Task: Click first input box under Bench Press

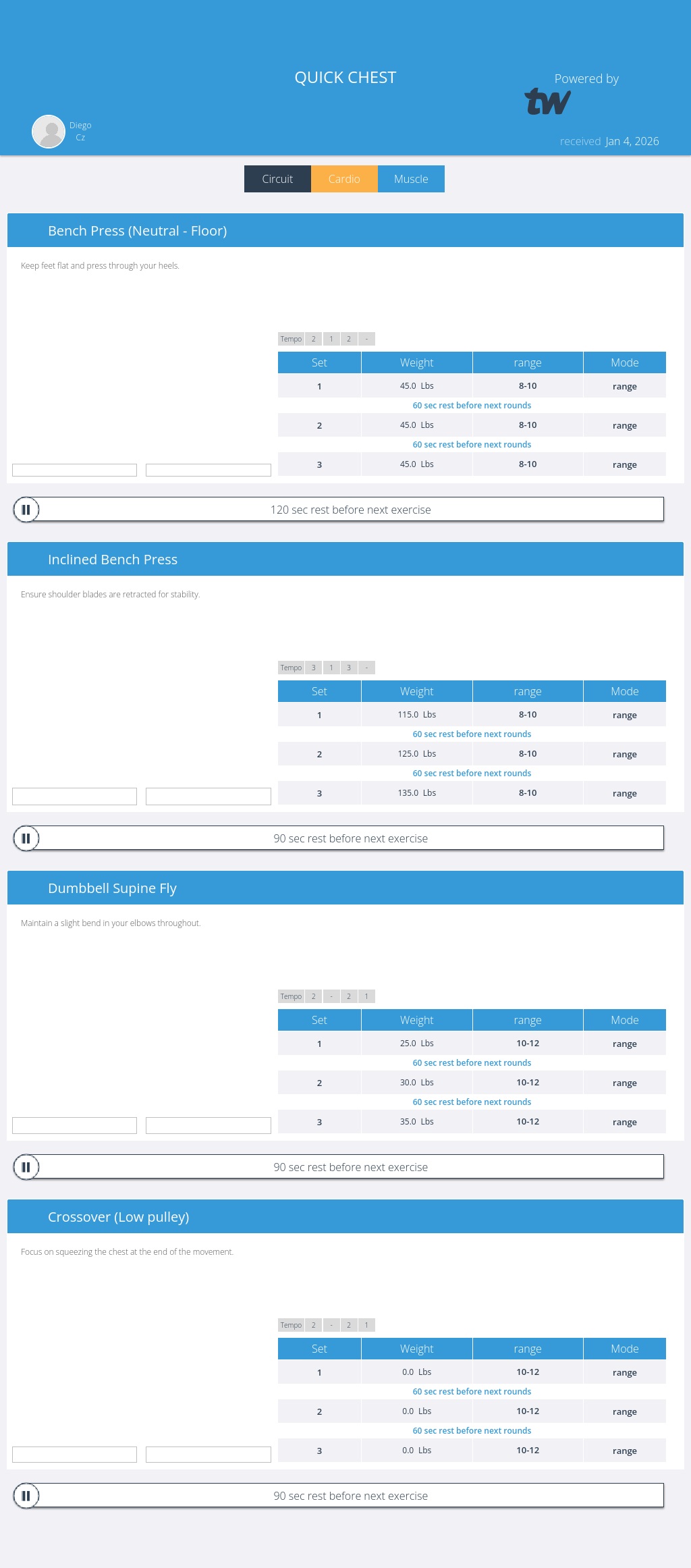Action: click(74, 470)
